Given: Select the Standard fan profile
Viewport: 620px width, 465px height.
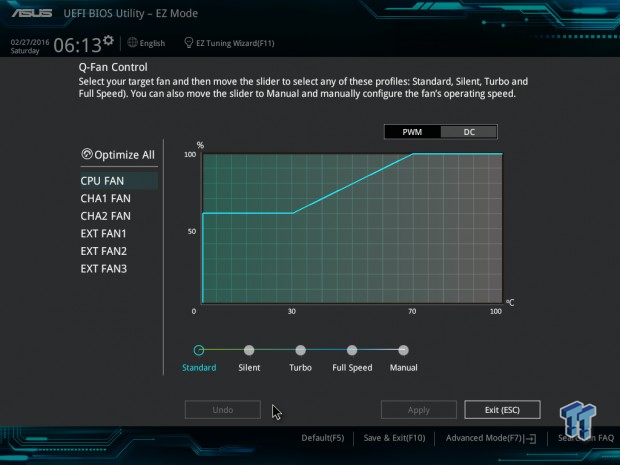Looking at the screenshot, I should pyautogui.click(x=199, y=350).
